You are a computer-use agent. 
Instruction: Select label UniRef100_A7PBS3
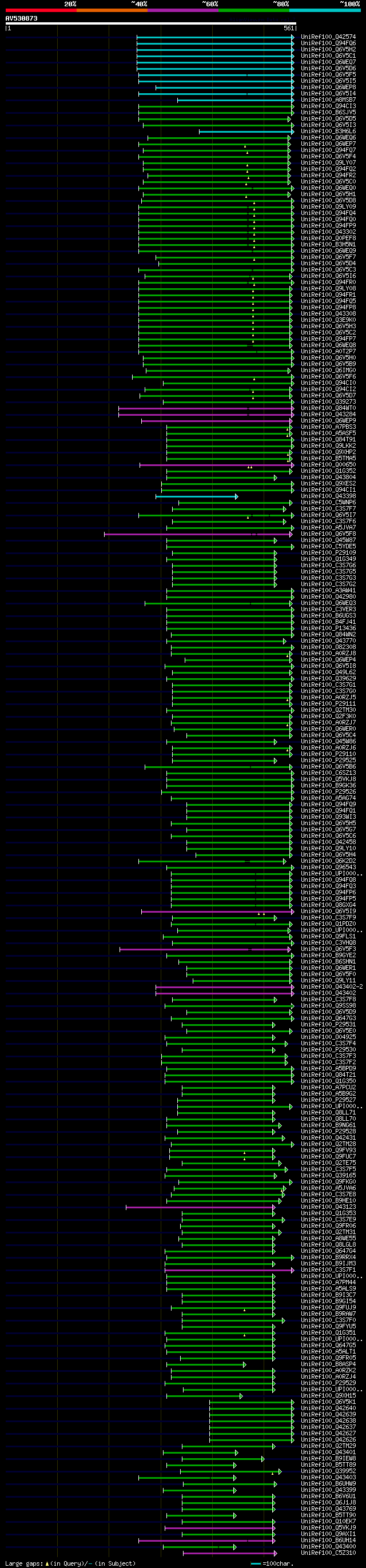[328, 427]
